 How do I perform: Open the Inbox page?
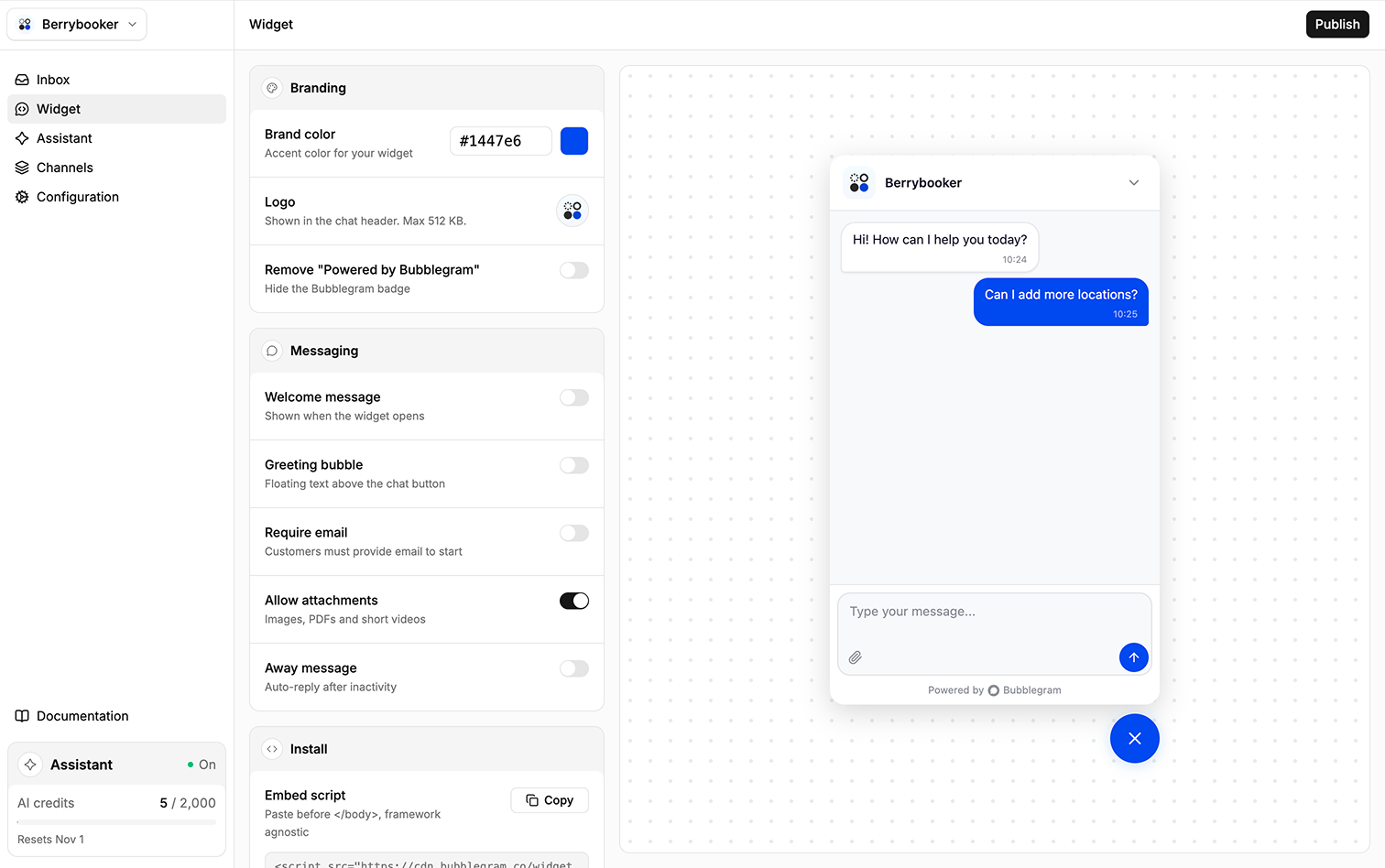point(116,80)
